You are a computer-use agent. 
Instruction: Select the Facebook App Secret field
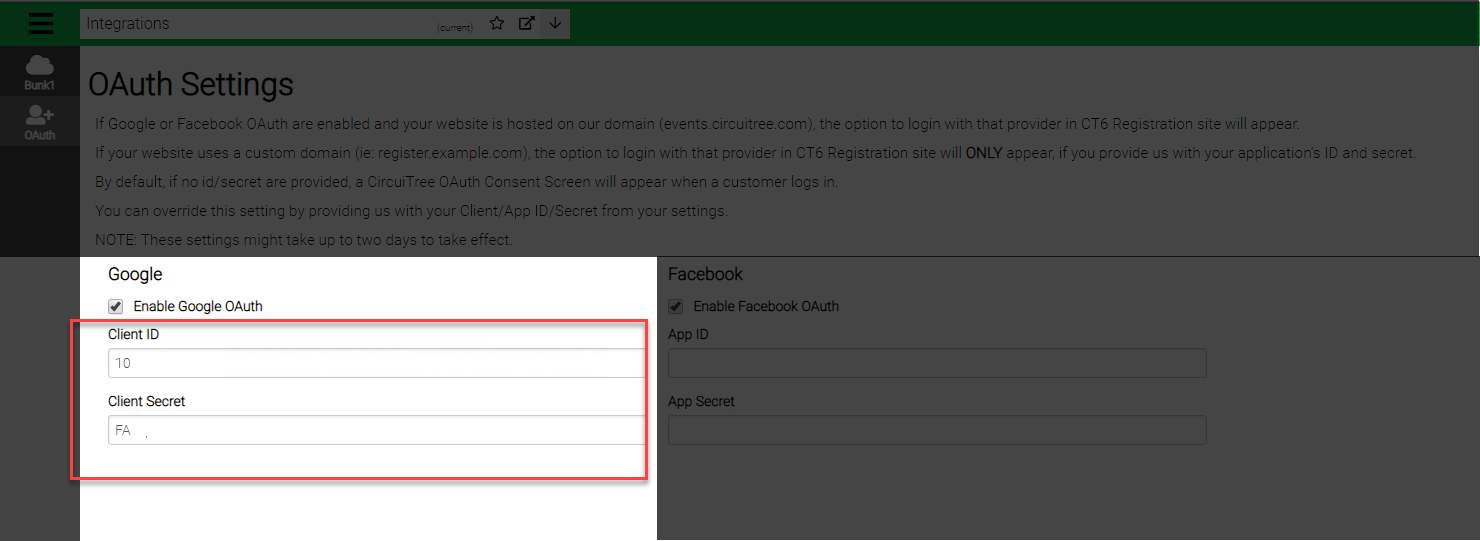[936, 430]
